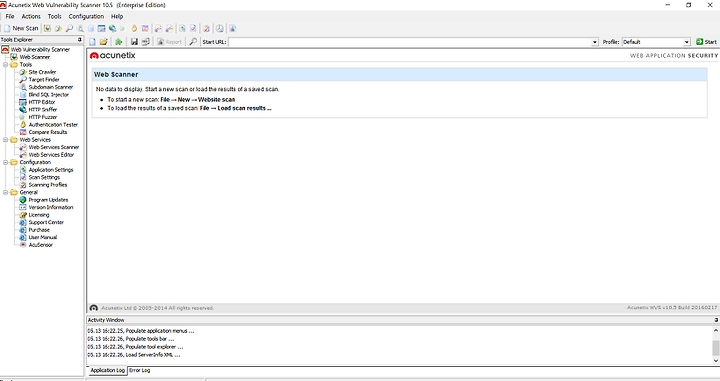Select Subdomain Scanner tree item
The image size is (720, 381).
click(51, 87)
